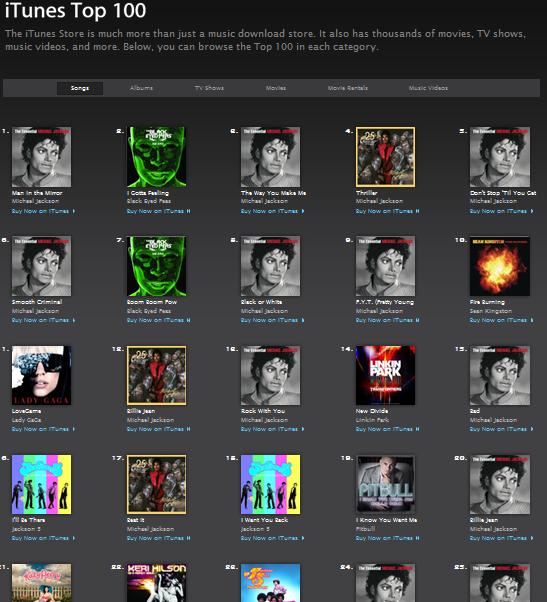The image size is (547, 602).
Task: Click Buy Now on iTunes under New Divide
Action: (x=387, y=429)
